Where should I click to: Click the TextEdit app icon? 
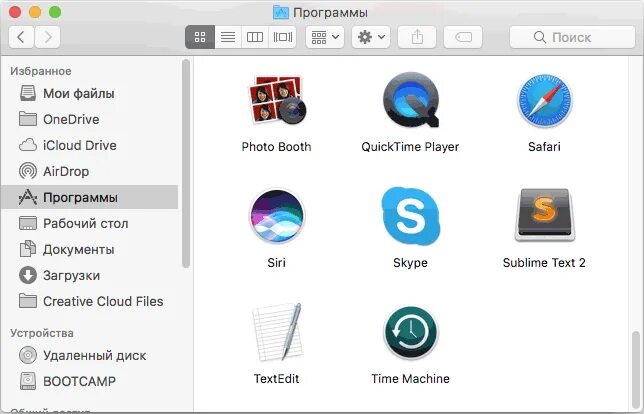click(x=276, y=332)
